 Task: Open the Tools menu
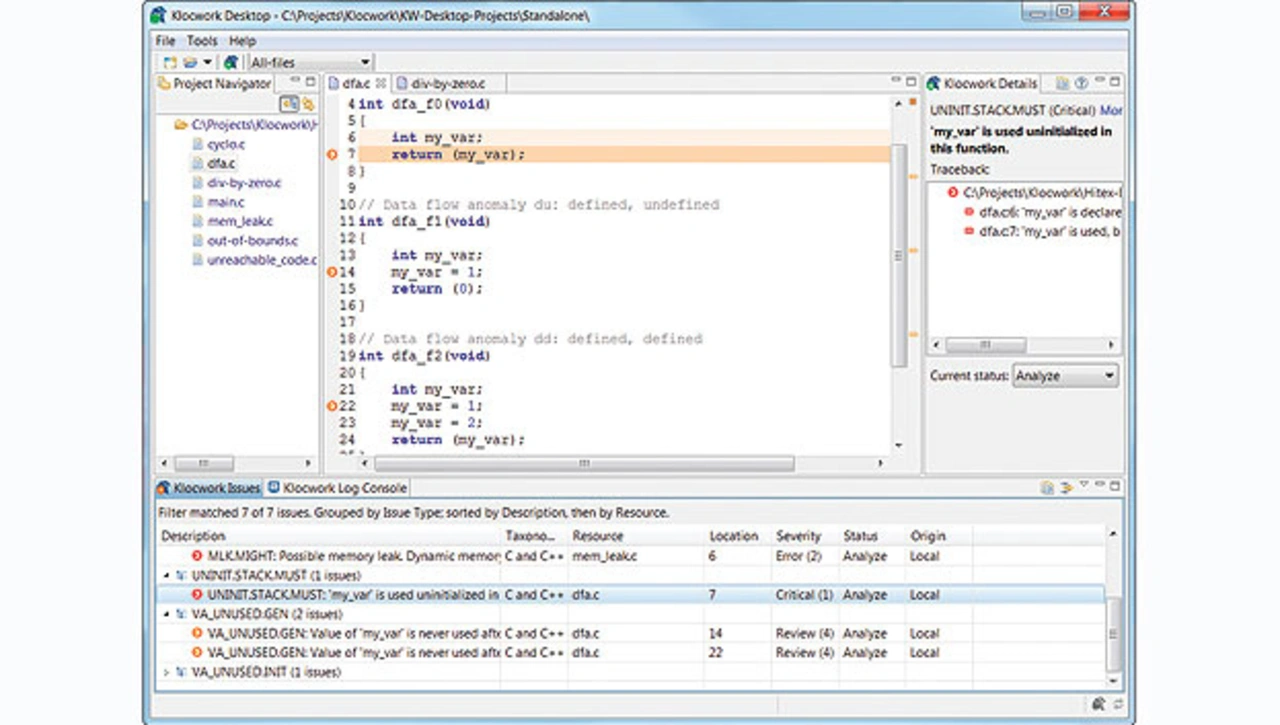point(202,41)
